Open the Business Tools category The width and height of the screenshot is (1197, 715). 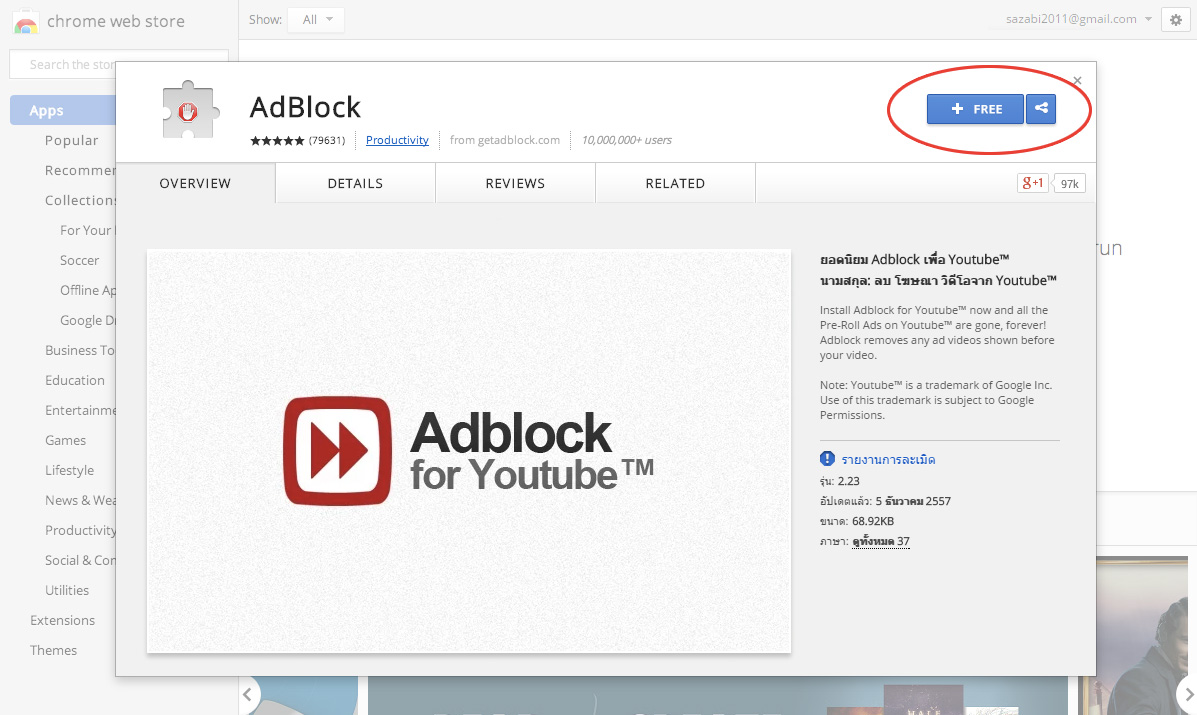point(79,350)
